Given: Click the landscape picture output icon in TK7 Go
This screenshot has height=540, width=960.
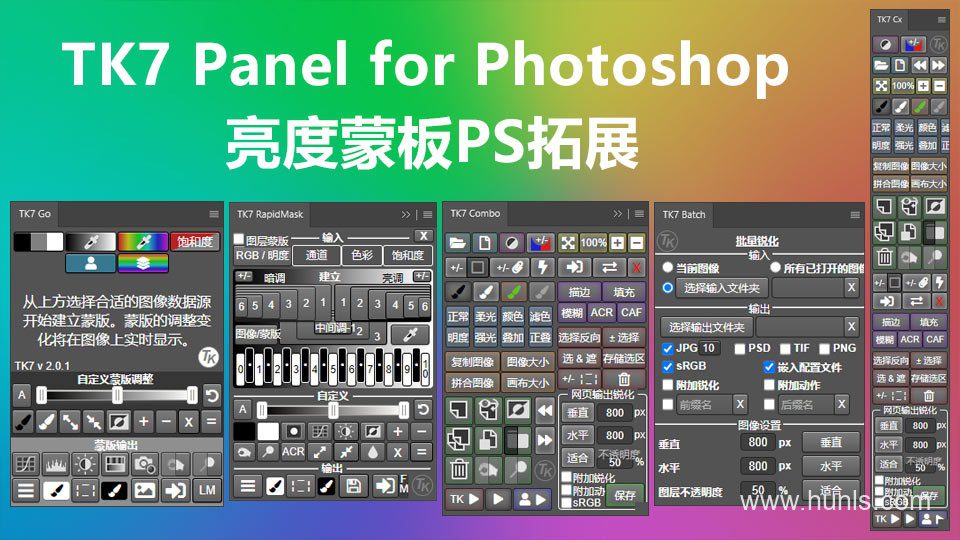Looking at the screenshot, I should click(x=144, y=490).
